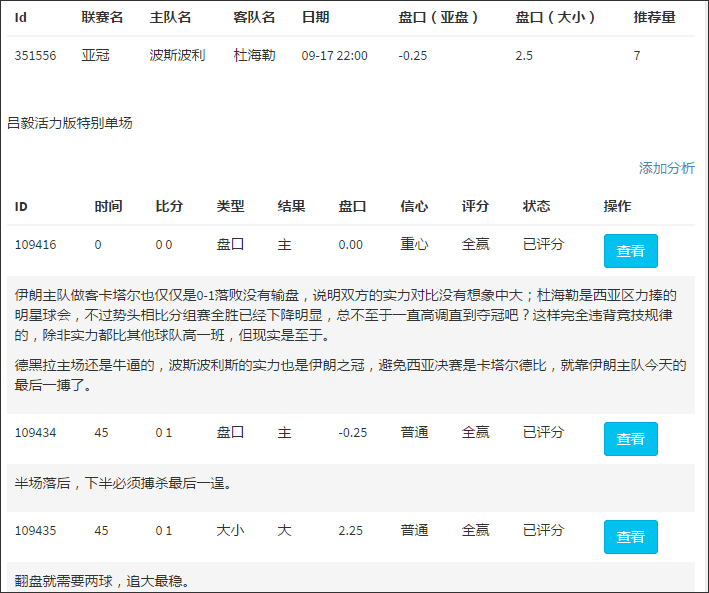Click away team 杜海勒

254,55
